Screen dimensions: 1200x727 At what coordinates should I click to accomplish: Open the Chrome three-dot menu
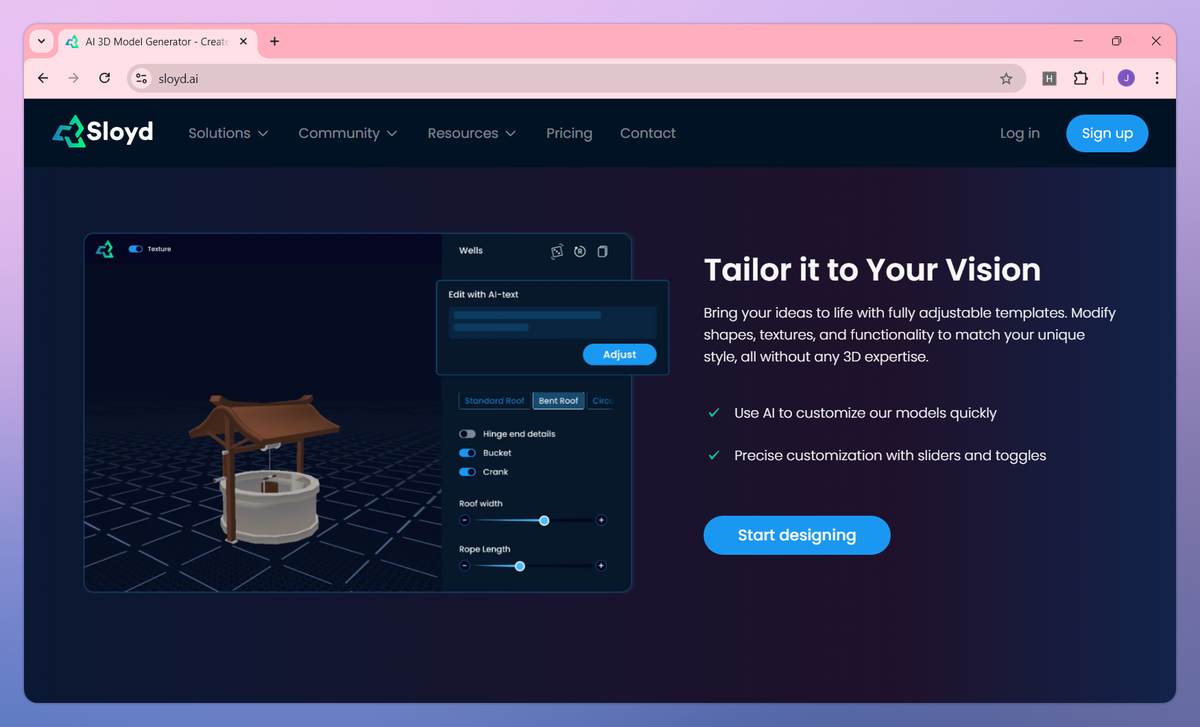(x=1157, y=78)
